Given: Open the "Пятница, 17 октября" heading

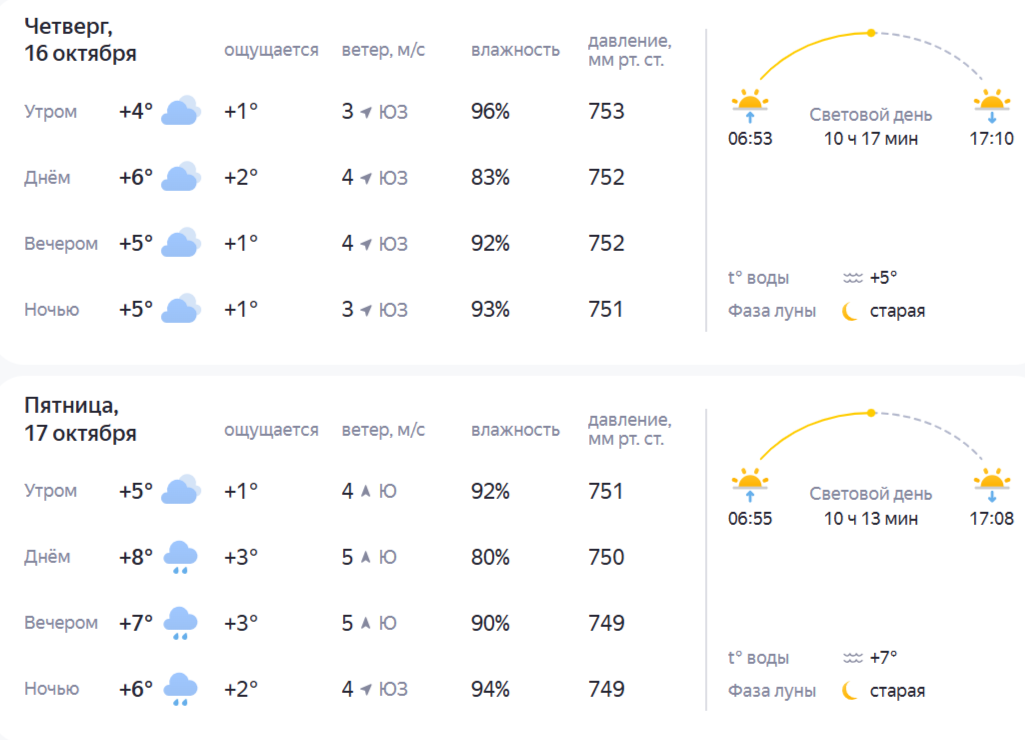Looking at the screenshot, I should 80,420.
